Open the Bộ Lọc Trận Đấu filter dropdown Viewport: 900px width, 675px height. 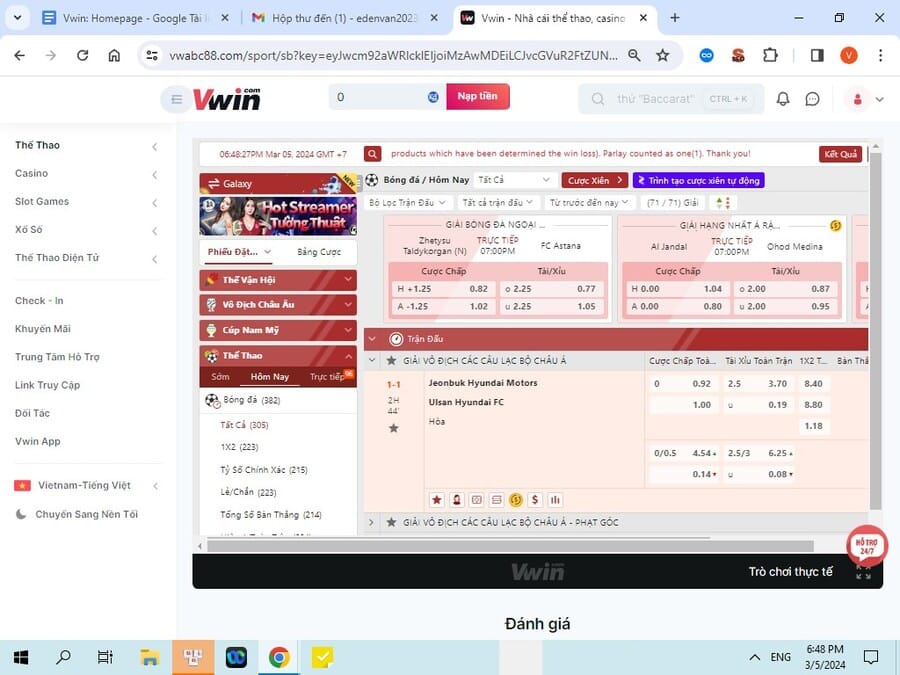click(408, 203)
